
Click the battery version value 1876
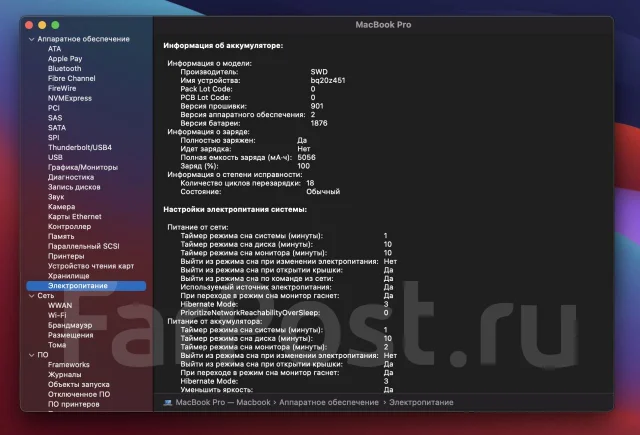coord(319,123)
